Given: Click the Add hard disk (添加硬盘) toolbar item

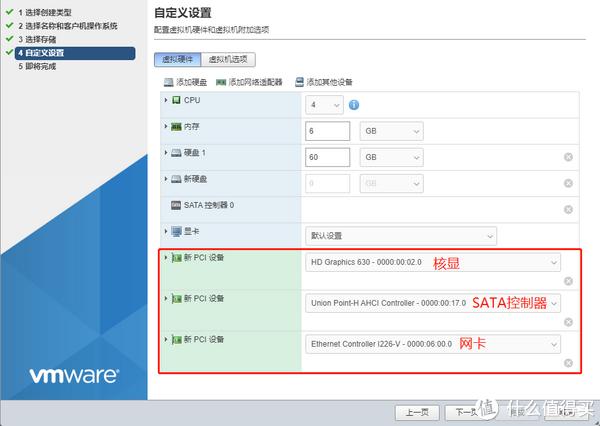Looking at the screenshot, I should [185, 82].
